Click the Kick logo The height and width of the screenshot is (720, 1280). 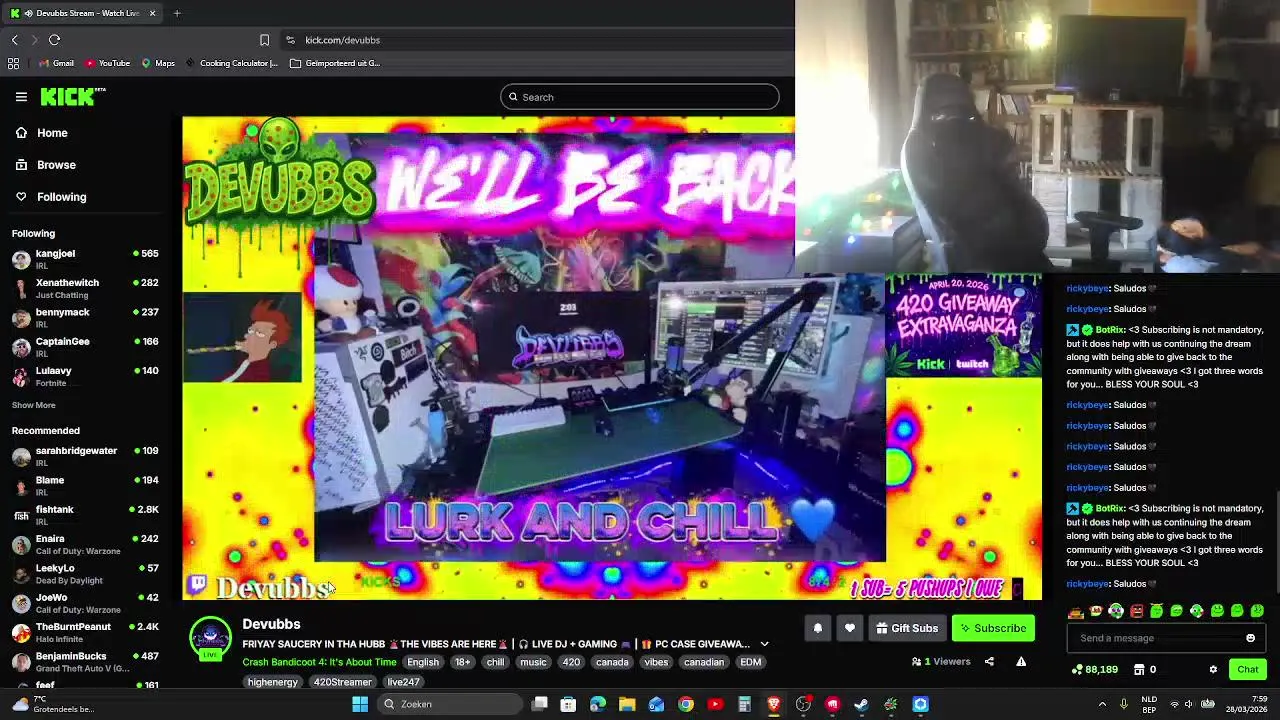click(x=73, y=97)
